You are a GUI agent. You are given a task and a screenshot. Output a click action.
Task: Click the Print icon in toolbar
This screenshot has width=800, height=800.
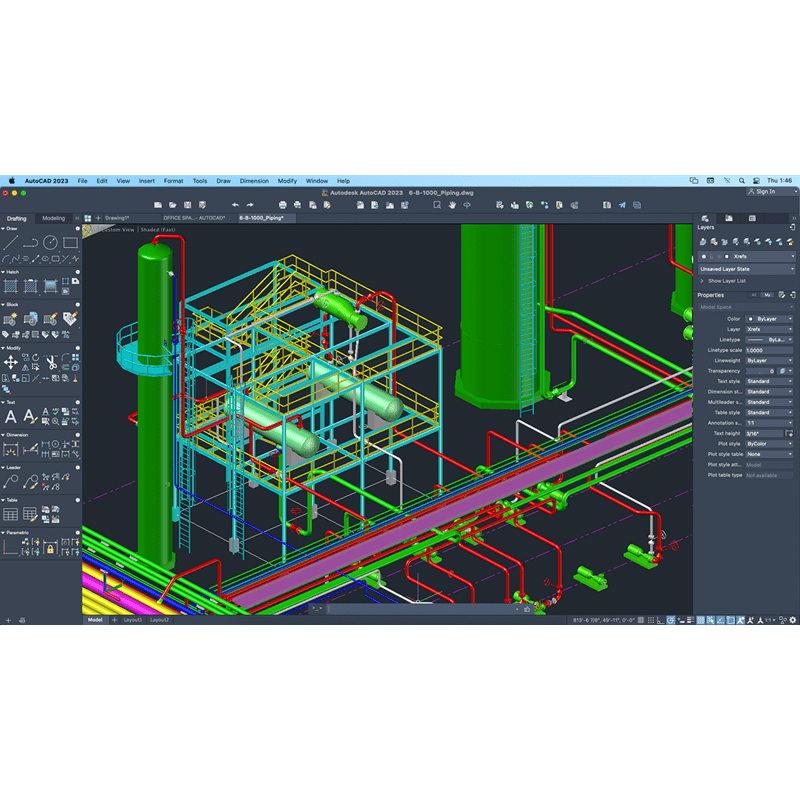point(282,205)
